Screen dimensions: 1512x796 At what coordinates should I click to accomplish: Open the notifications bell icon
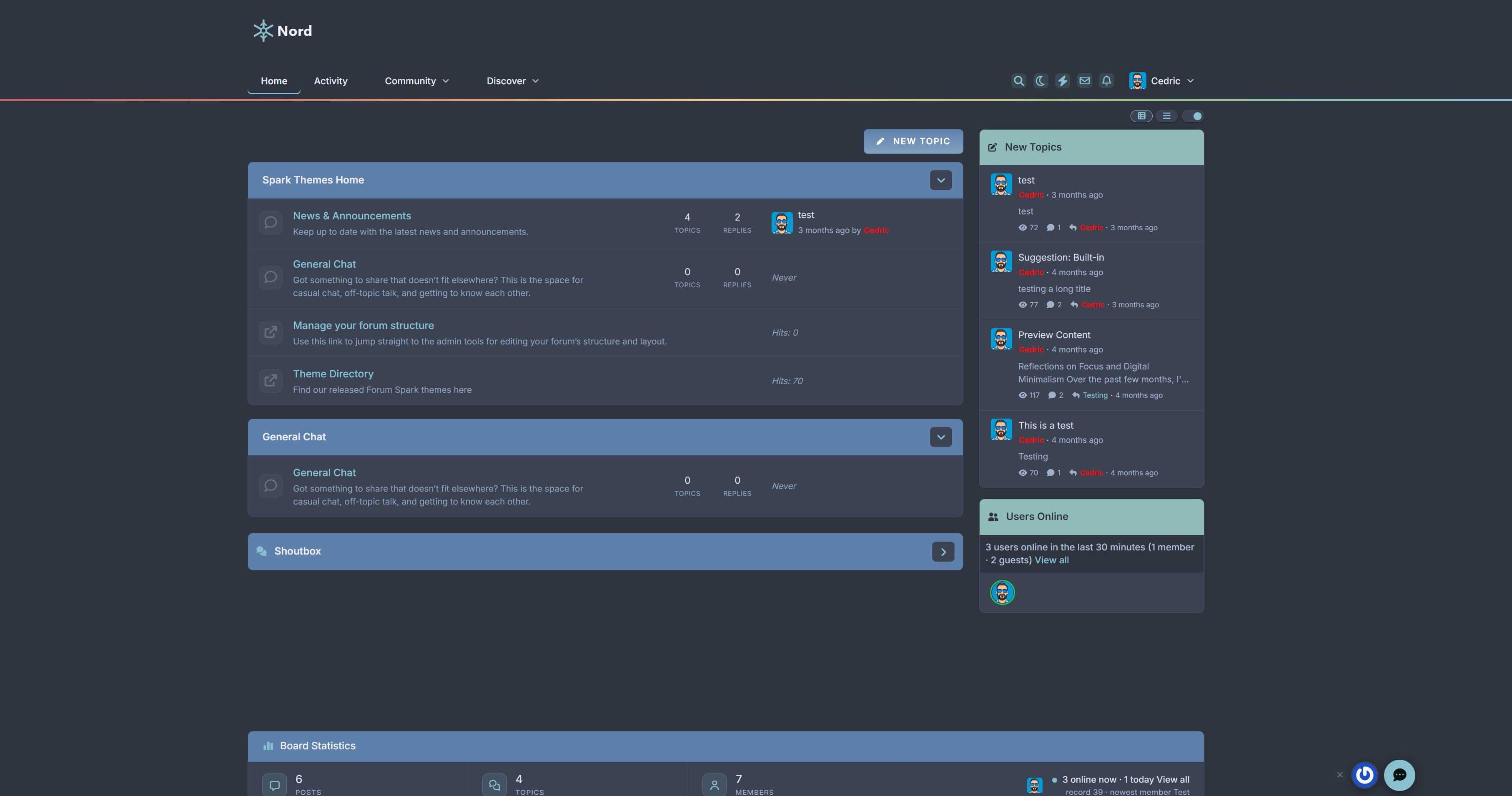pyautogui.click(x=1106, y=81)
